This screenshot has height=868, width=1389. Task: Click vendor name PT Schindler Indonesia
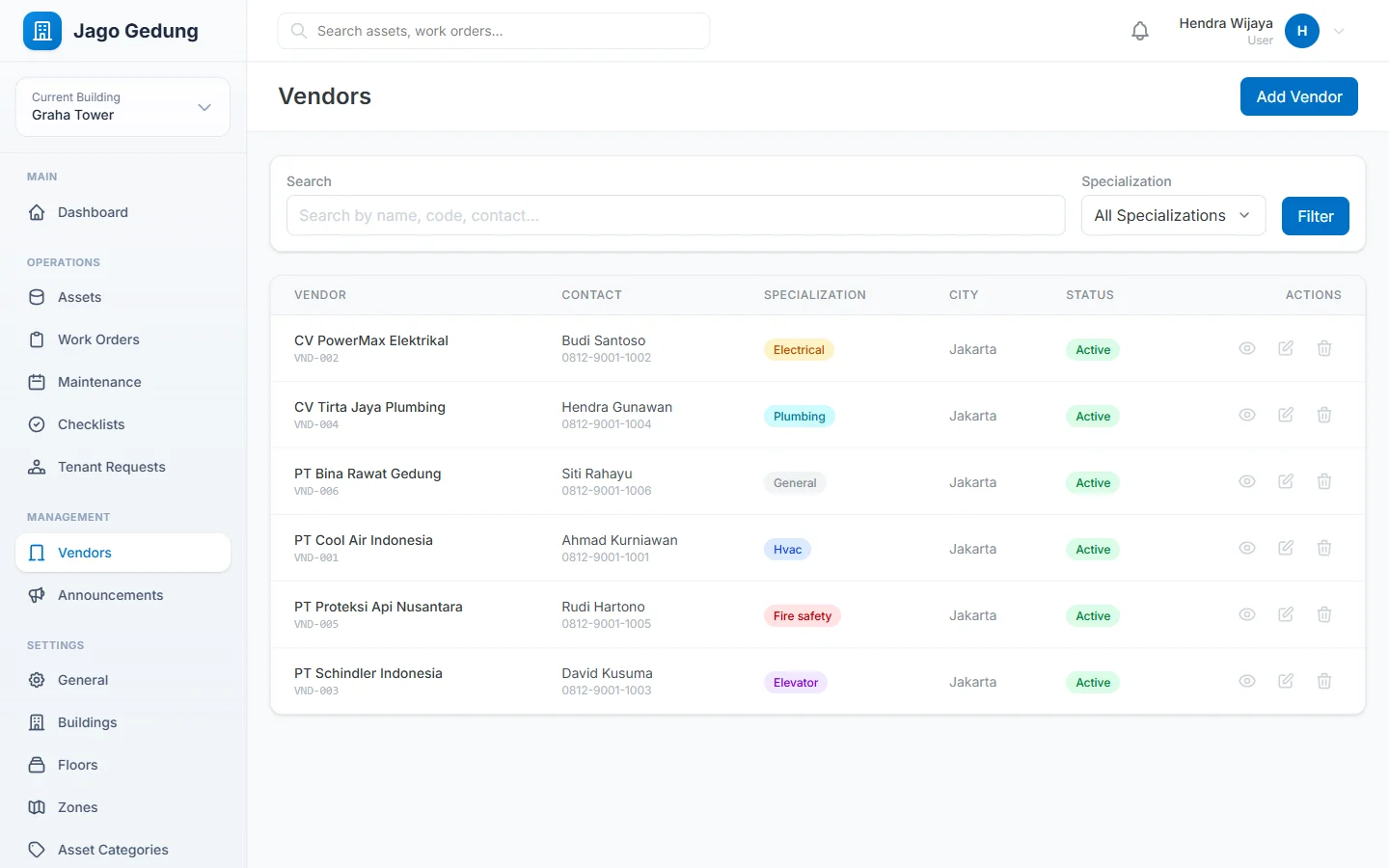coord(368,673)
